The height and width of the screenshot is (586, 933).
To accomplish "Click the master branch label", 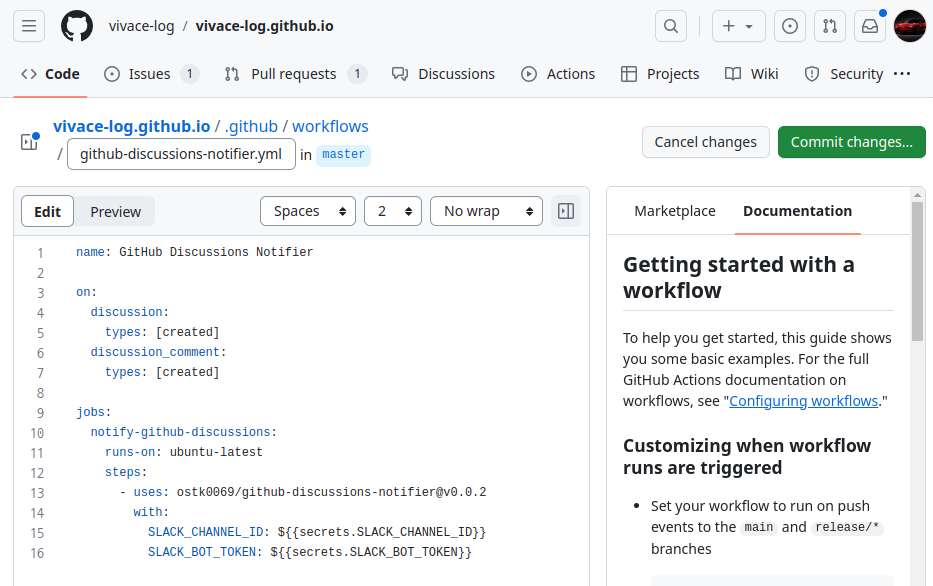I will tap(343, 155).
